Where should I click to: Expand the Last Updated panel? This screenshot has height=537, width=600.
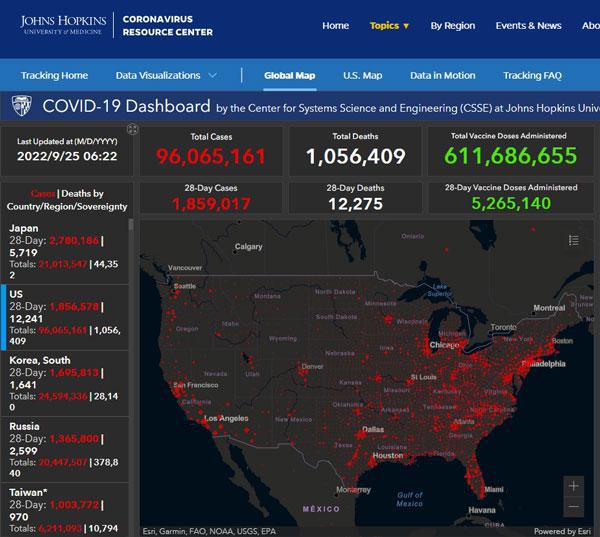coord(131,130)
